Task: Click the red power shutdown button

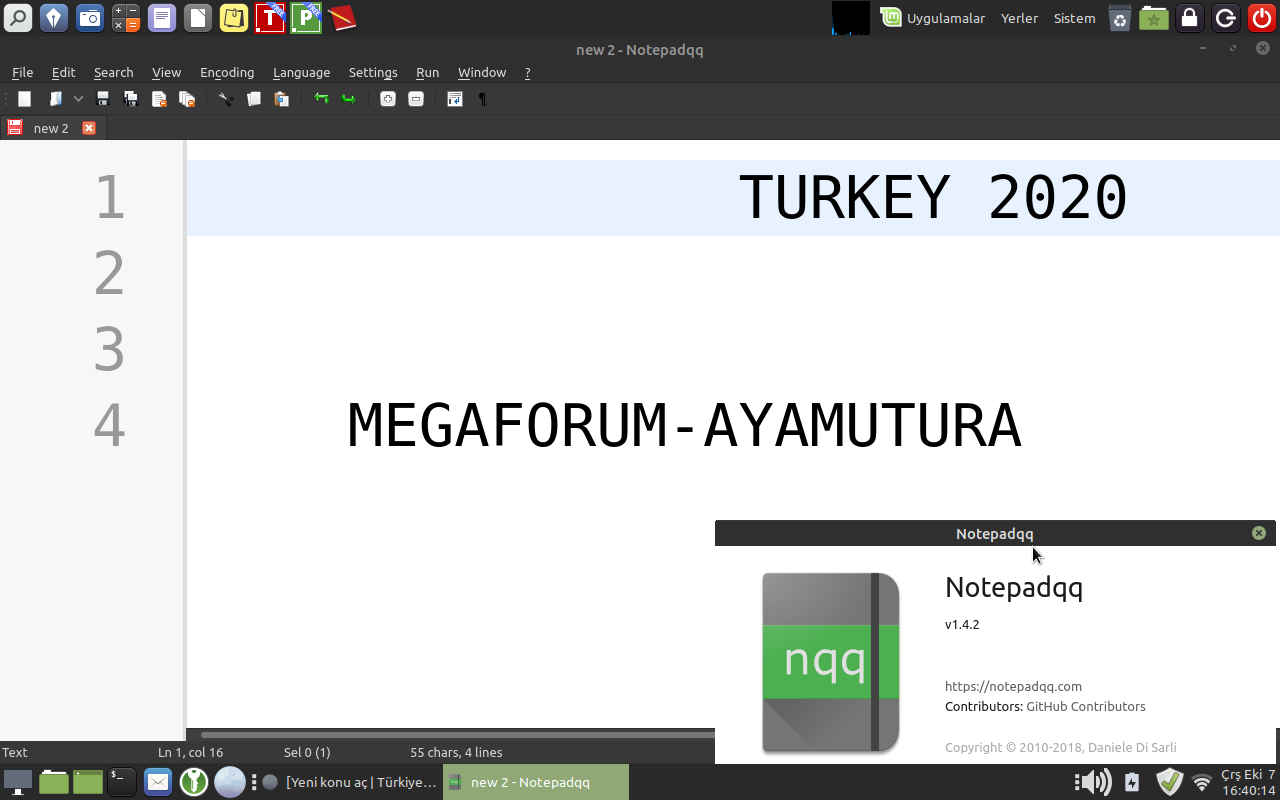Action: pos(1262,18)
